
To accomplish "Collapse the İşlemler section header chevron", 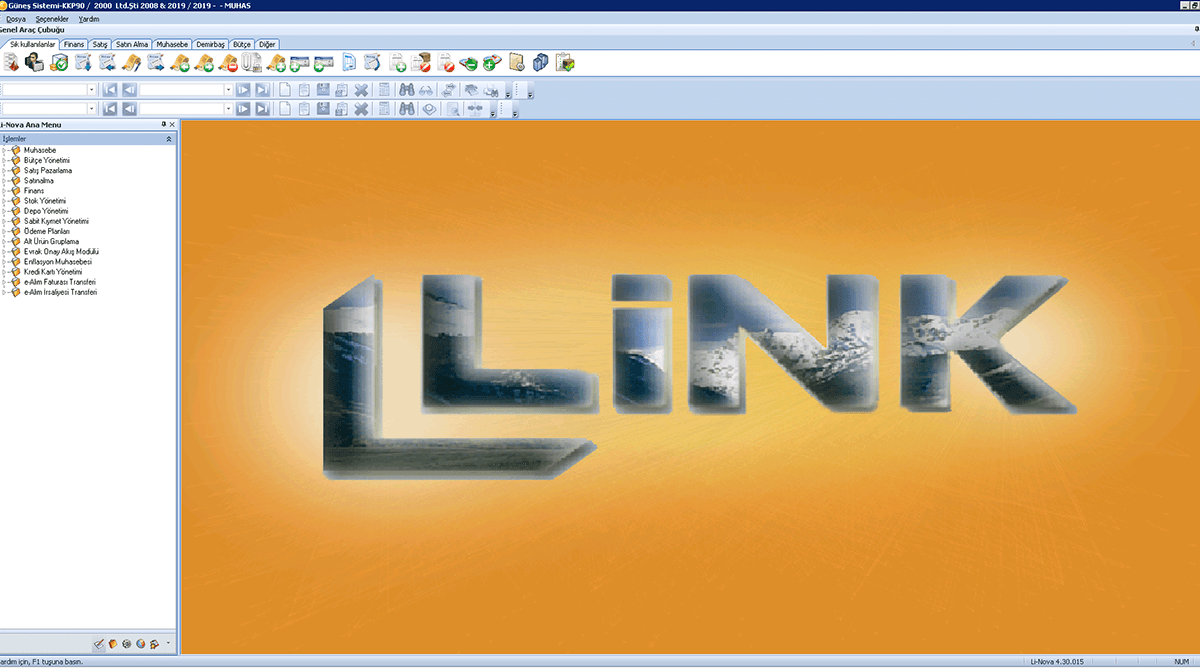I will pyautogui.click(x=169, y=139).
